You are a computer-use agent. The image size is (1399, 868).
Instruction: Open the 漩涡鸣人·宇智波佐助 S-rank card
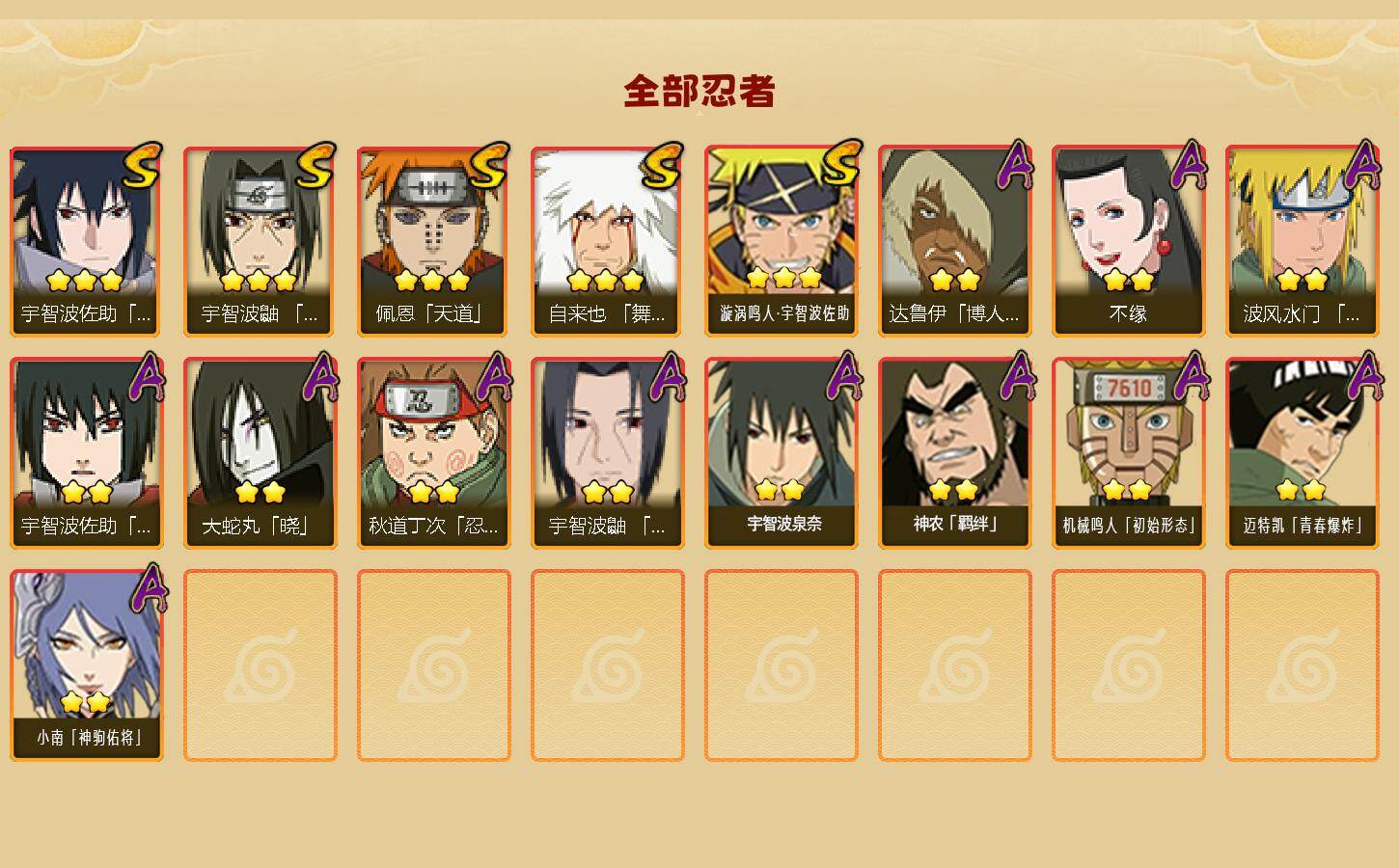782,241
